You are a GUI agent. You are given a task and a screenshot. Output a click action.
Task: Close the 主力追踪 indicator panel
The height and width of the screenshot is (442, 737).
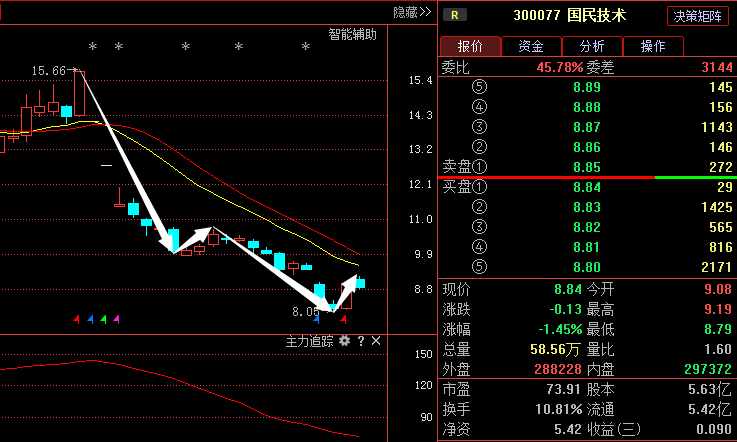[376, 341]
